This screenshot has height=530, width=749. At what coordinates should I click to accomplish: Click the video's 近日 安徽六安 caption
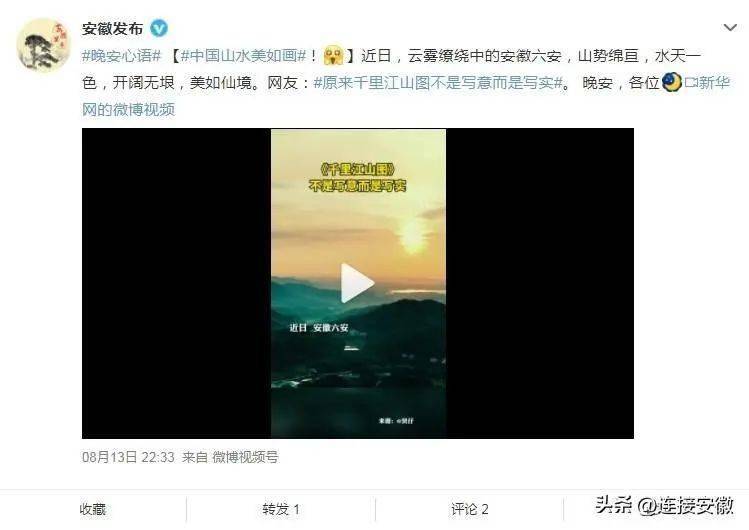click(x=319, y=328)
